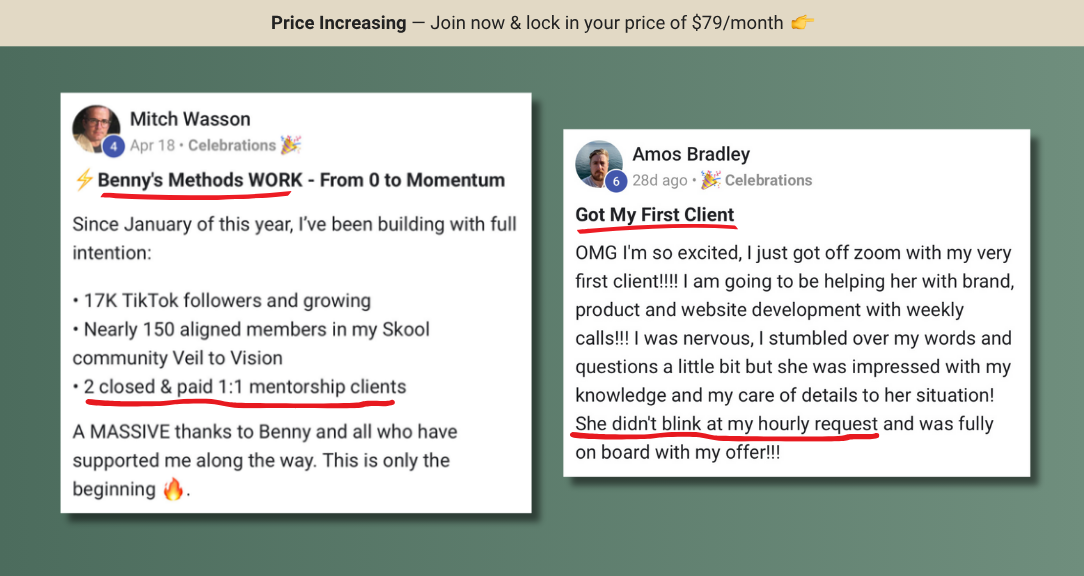The height and width of the screenshot is (576, 1084).
Task: Click the 'Apr 18' post date
Action: tap(152, 145)
